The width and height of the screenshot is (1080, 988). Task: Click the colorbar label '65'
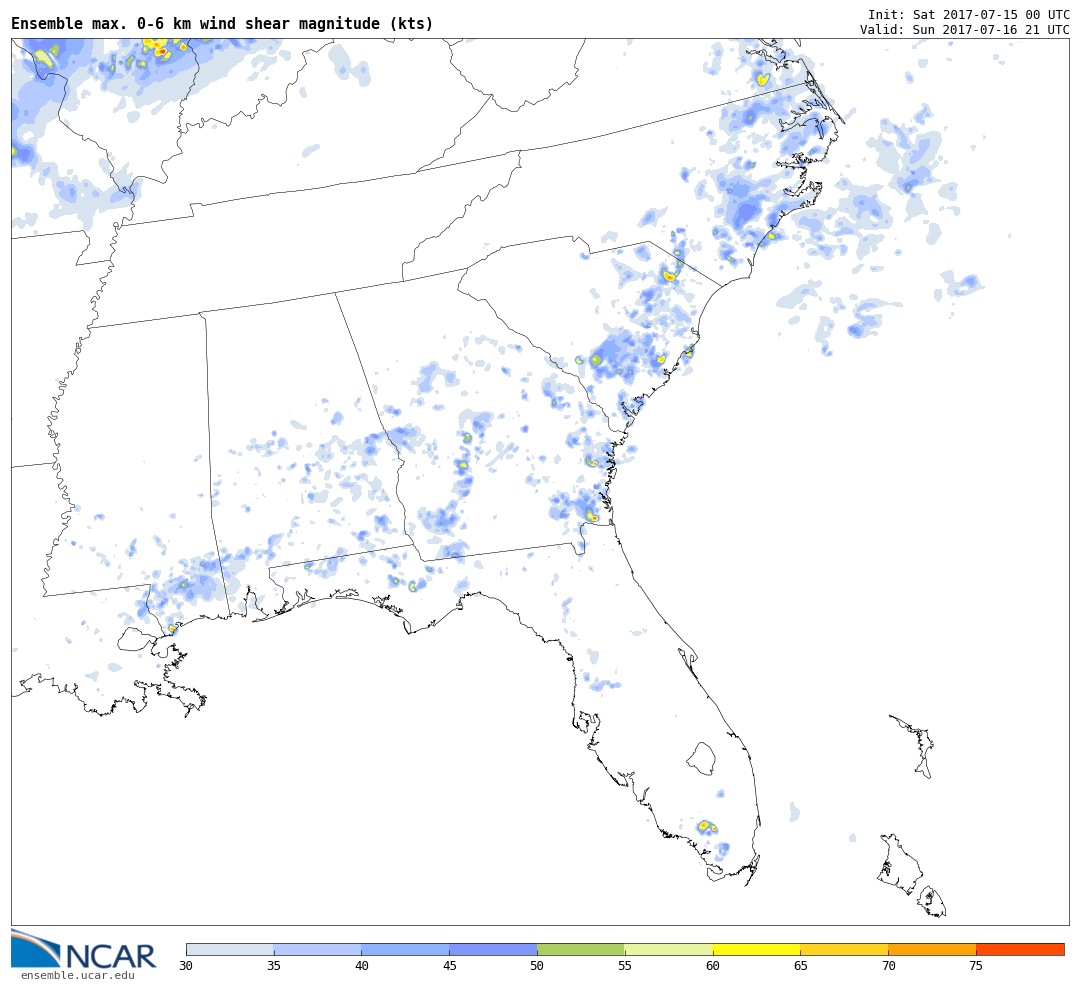pos(800,966)
